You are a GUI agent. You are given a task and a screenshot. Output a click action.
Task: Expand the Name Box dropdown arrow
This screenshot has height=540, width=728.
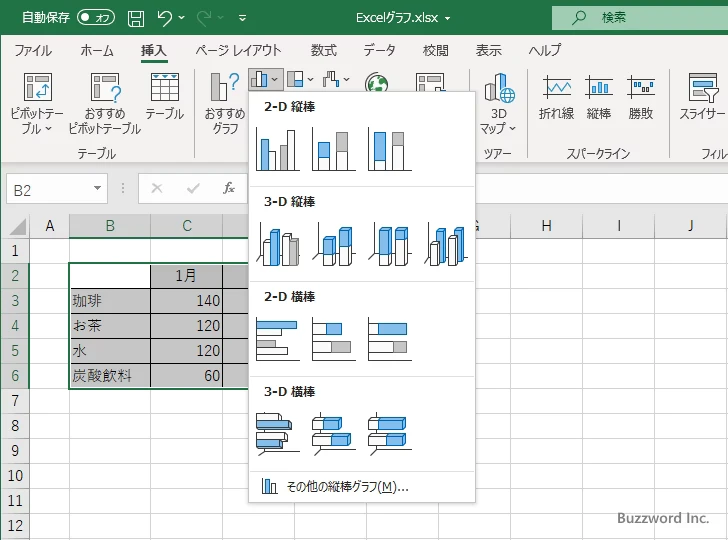[x=97, y=188]
